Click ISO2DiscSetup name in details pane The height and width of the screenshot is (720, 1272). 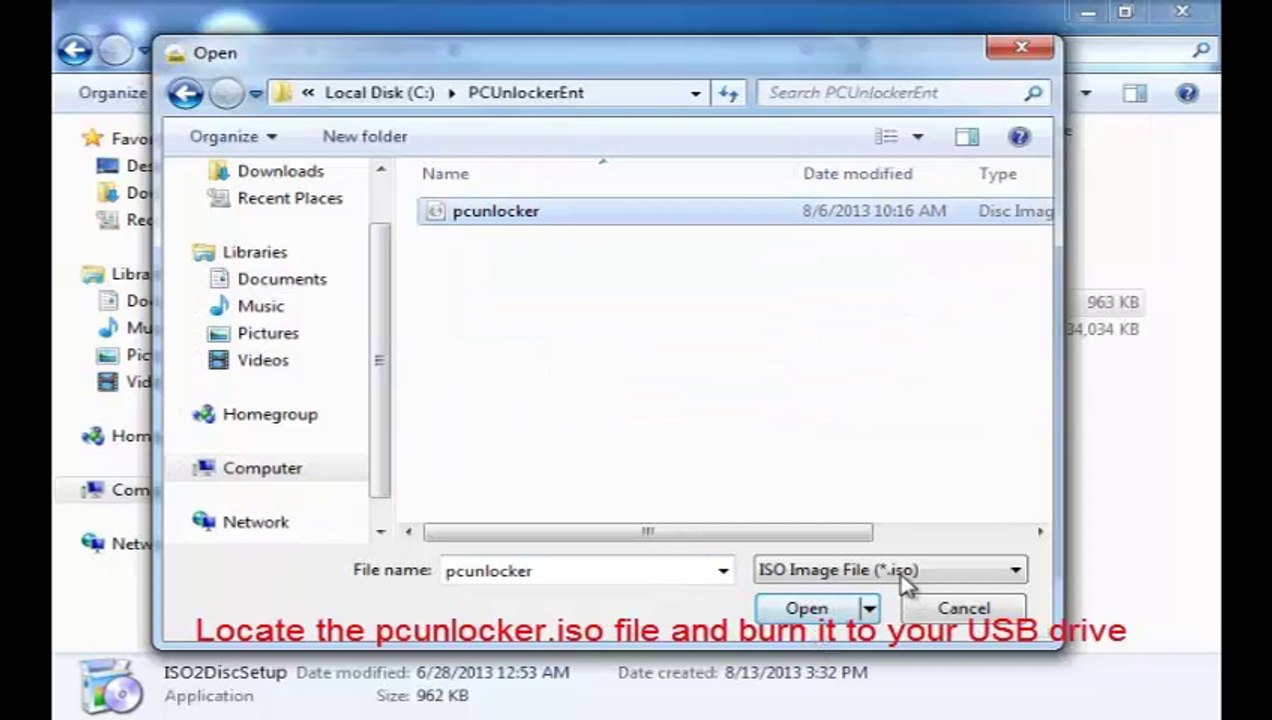coord(225,672)
